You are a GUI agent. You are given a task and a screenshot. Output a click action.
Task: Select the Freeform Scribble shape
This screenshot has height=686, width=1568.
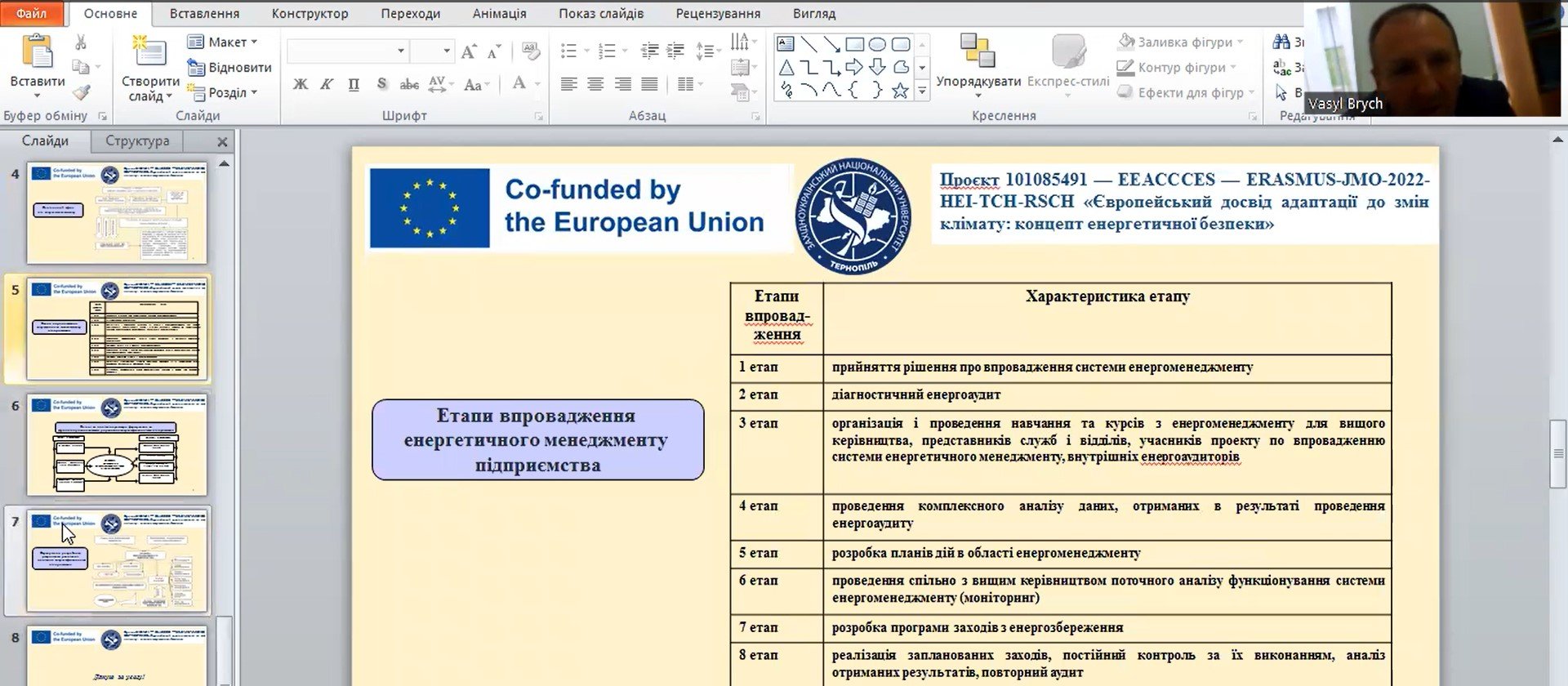pos(786,90)
